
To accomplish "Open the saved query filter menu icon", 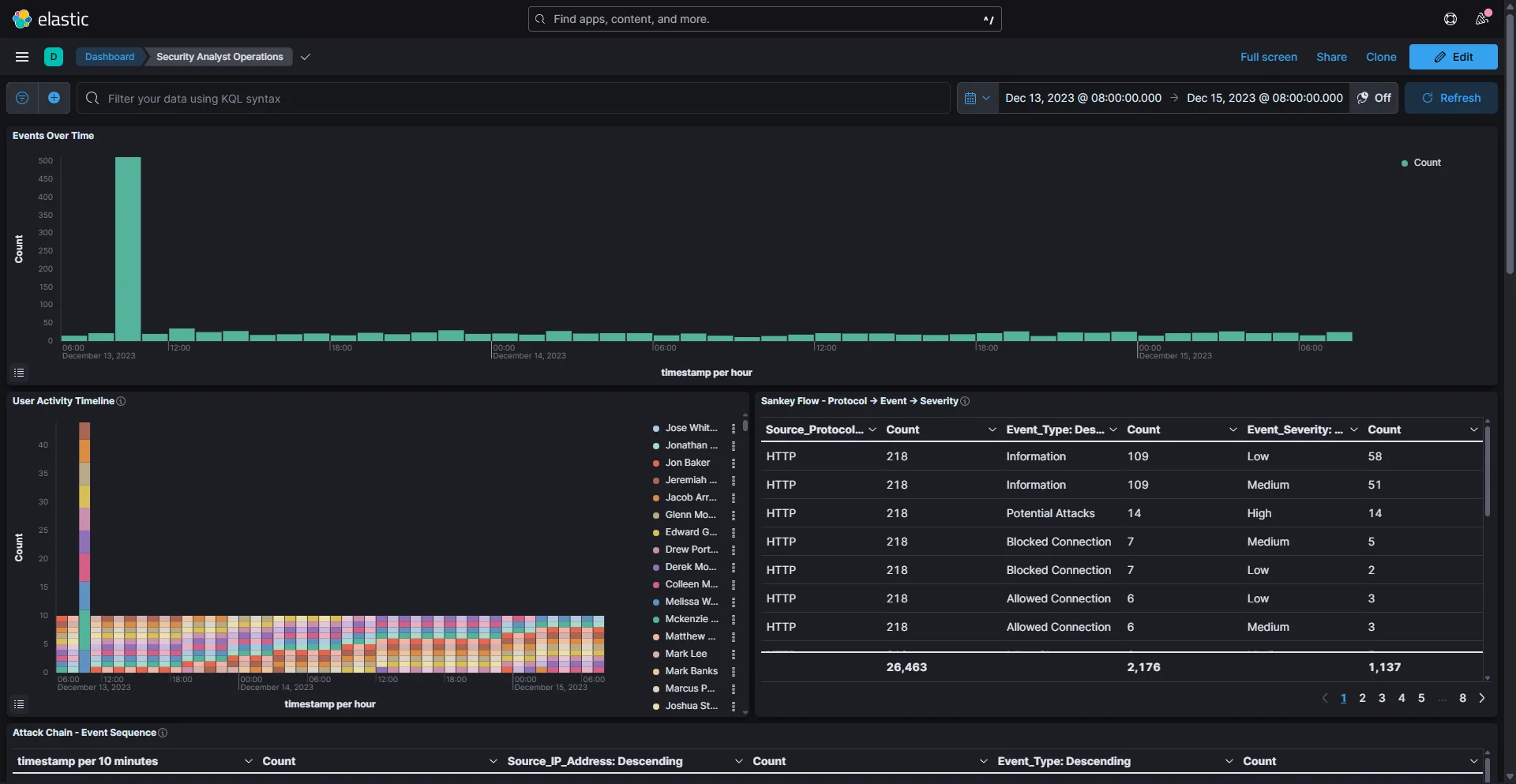I will point(22,98).
